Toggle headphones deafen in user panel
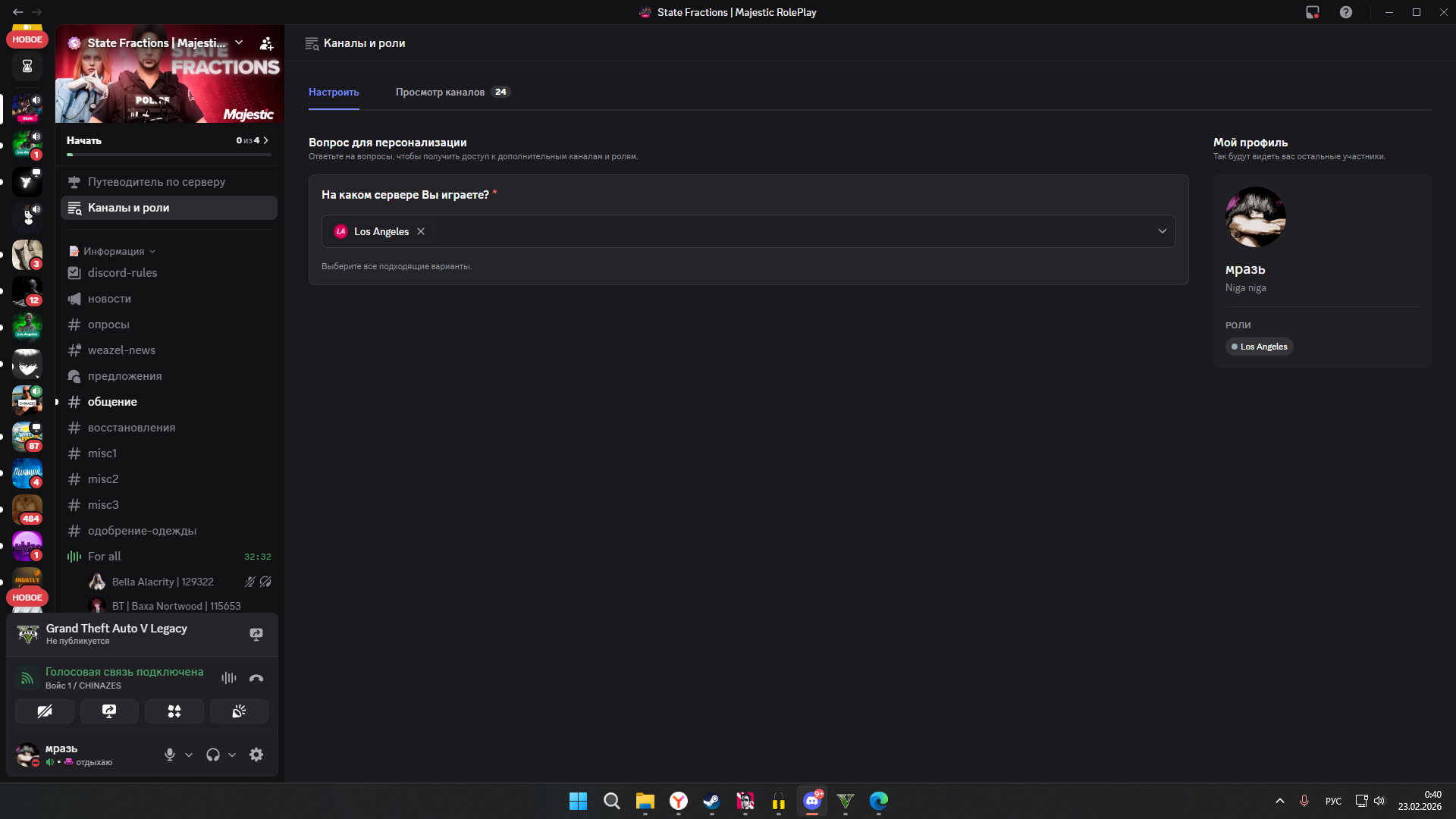Viewport: 1456px width, 819px height. pos(213,755)
